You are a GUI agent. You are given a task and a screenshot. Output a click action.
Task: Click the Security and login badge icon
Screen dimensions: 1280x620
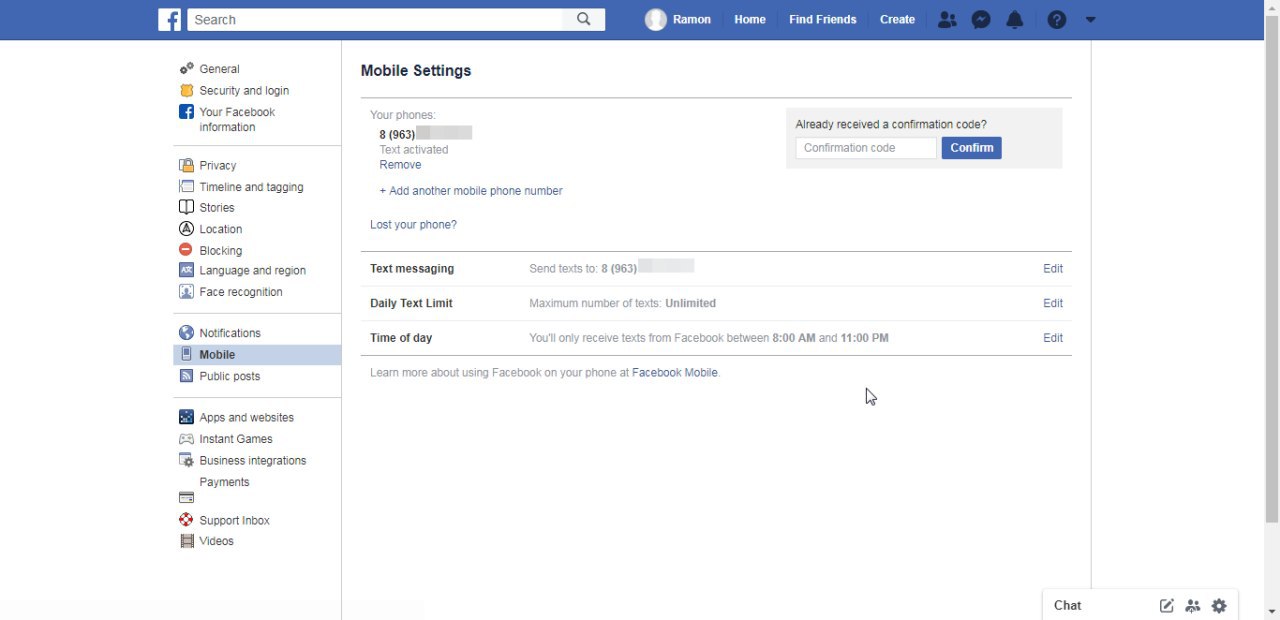pyautogui.click(x=186, y=90)
